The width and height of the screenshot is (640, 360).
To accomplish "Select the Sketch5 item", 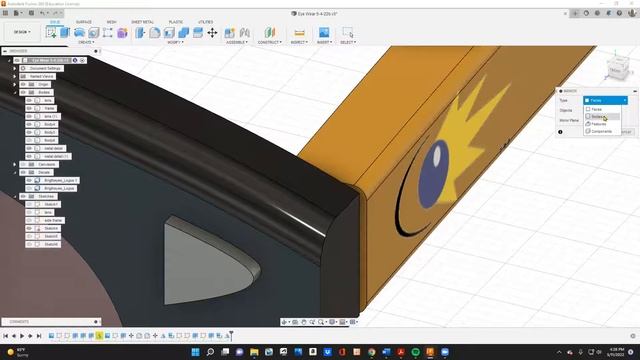I will coord(51,236).
